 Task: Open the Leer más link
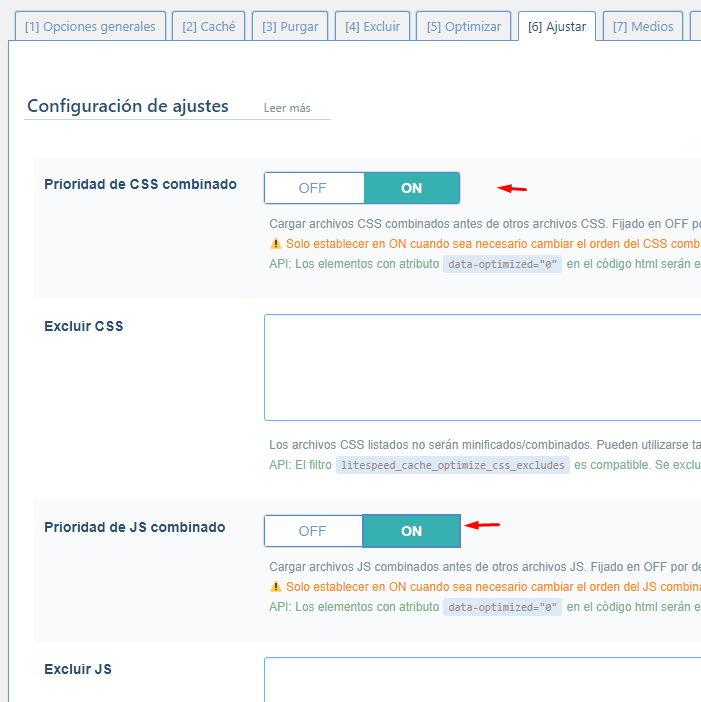(287, 108)
